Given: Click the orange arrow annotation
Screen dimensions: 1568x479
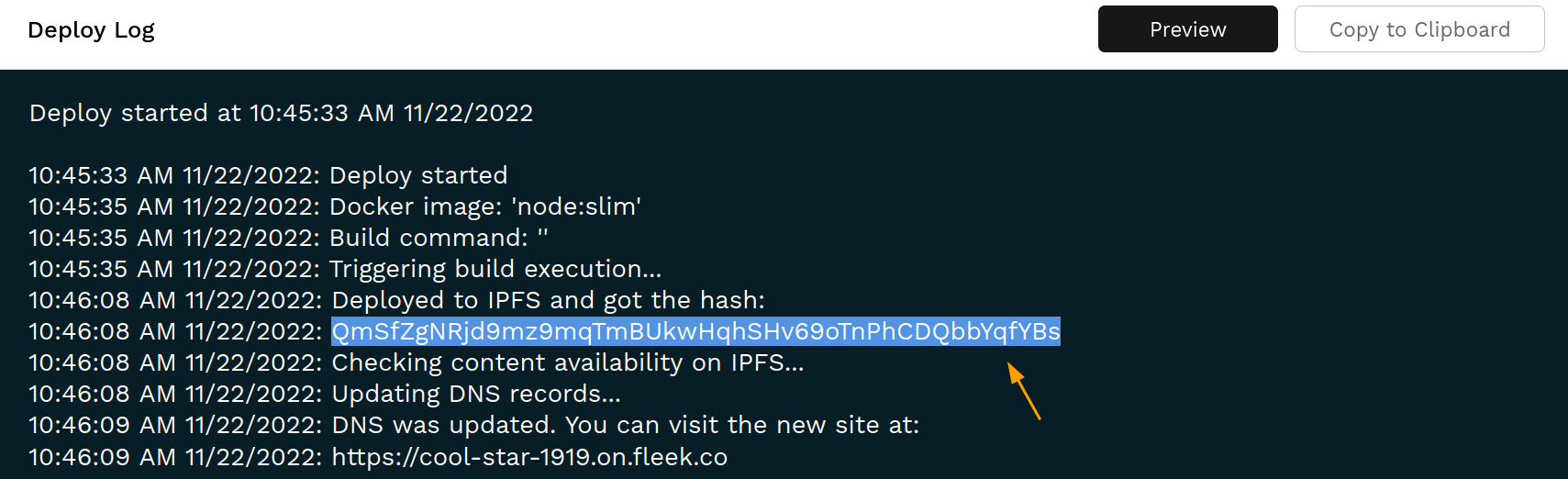Looking at the screenshot, I should coord(1024,391).
